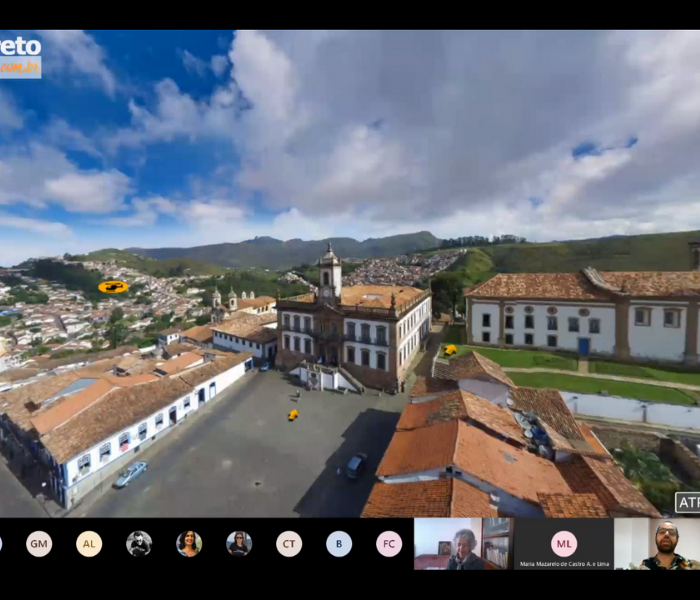Click the ML participant avatar

click(564, 543)
